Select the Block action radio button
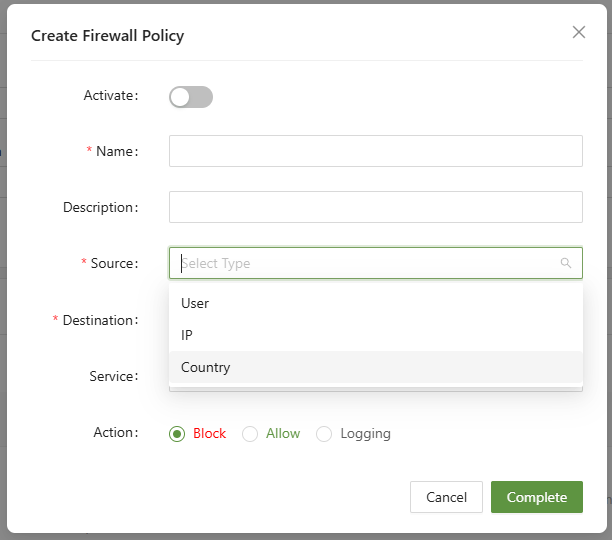This screenshot has height=540, width=612. tap(177, 434)
